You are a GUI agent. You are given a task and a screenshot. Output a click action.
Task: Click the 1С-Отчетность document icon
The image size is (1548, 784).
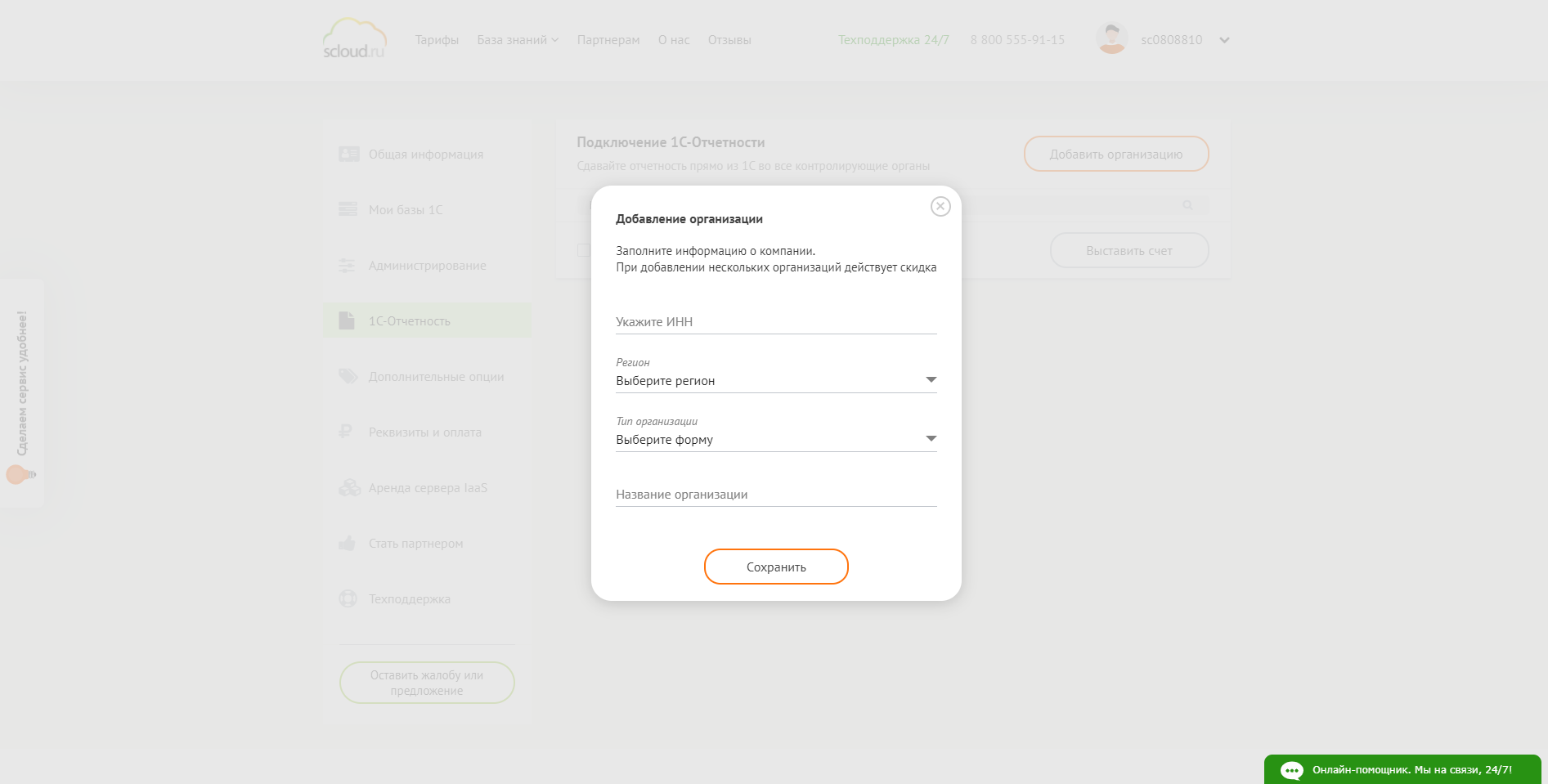[x=347, y=320]
